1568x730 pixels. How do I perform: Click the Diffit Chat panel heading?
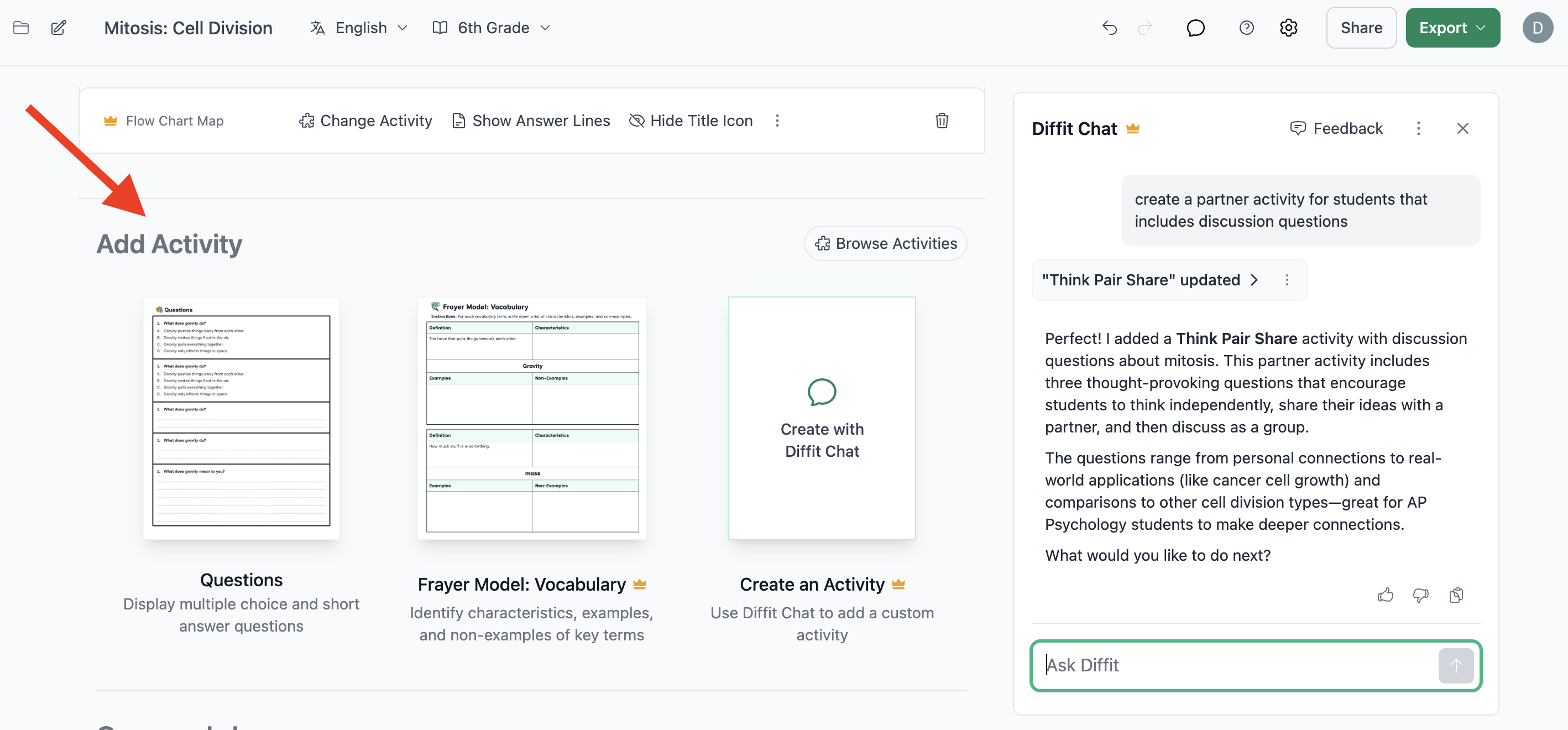click(x=1074, y=128)
